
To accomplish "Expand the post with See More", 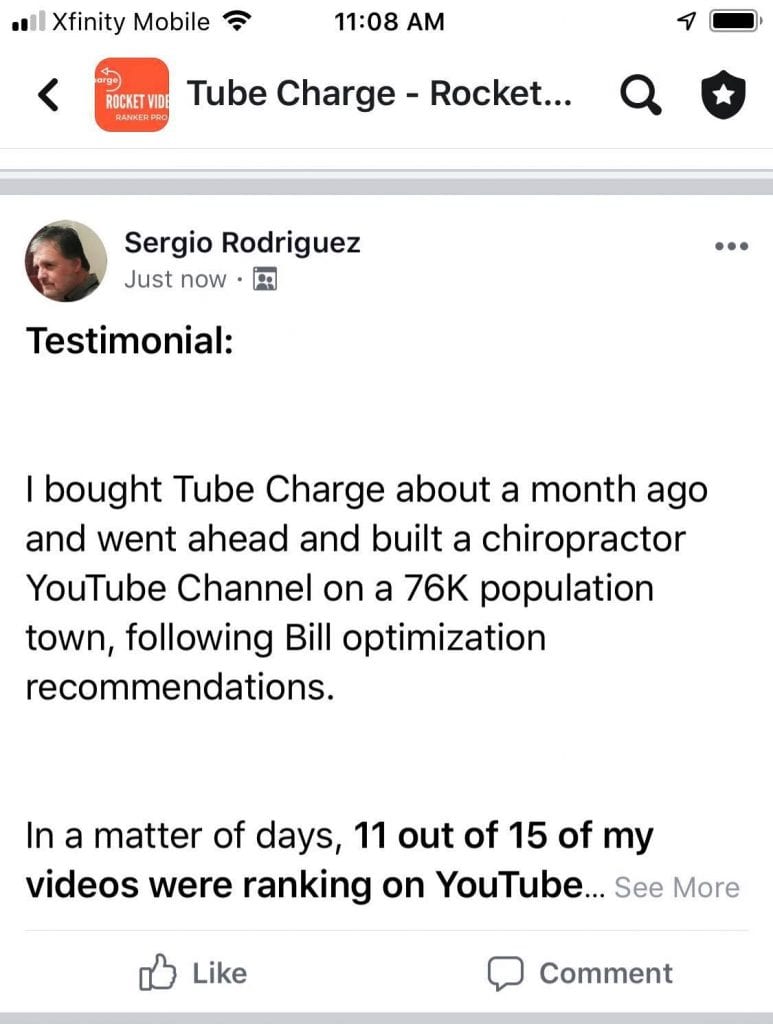I will (x=677, y=887).
